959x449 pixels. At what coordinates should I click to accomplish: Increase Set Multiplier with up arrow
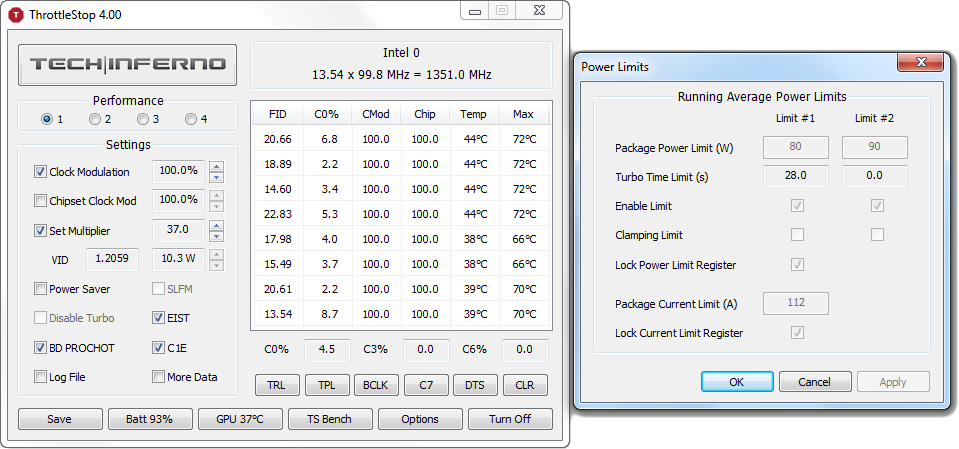click(217, 225)
